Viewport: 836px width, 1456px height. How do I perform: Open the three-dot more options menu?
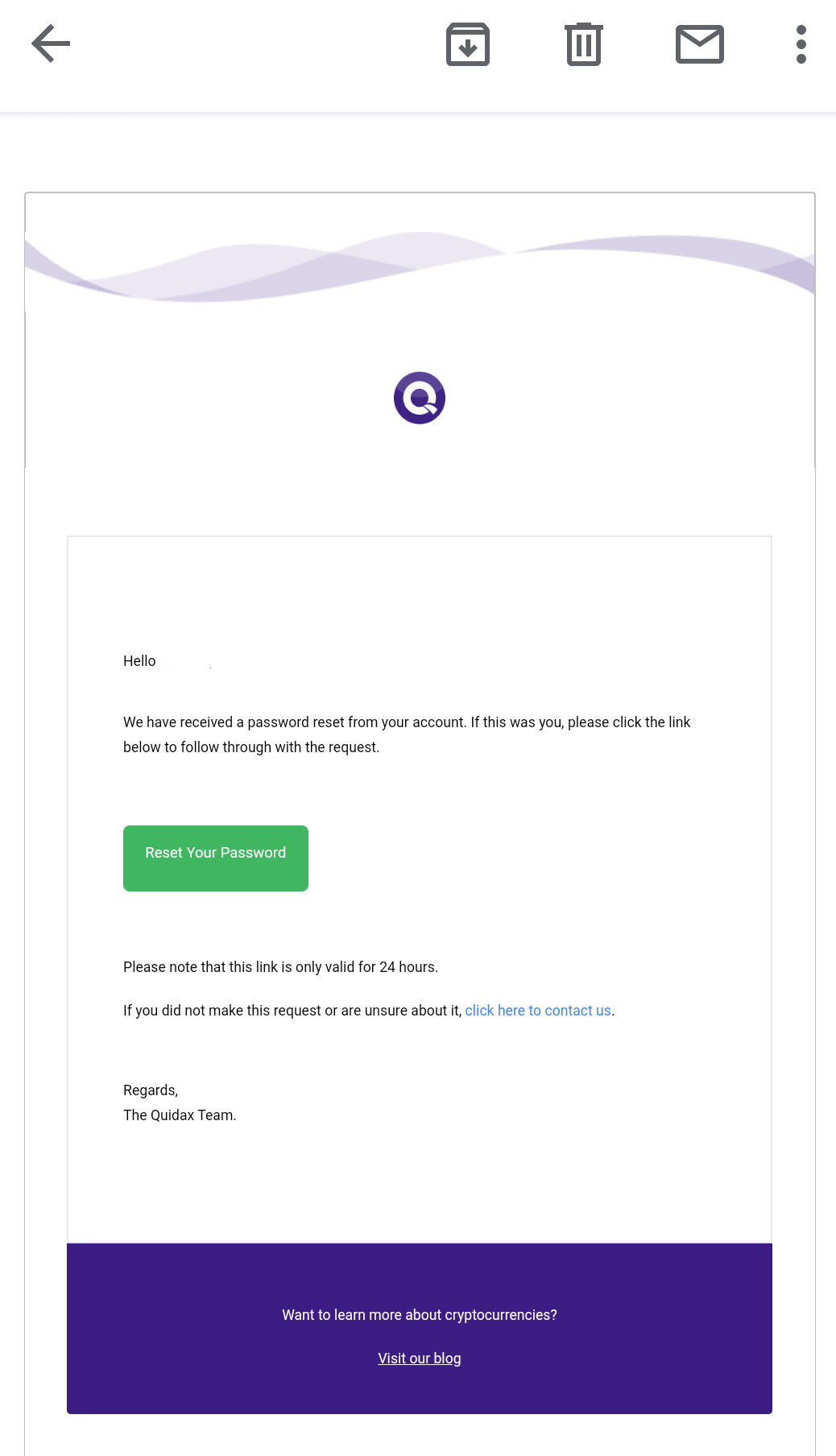pyautogui.click(x=801, y=44)
